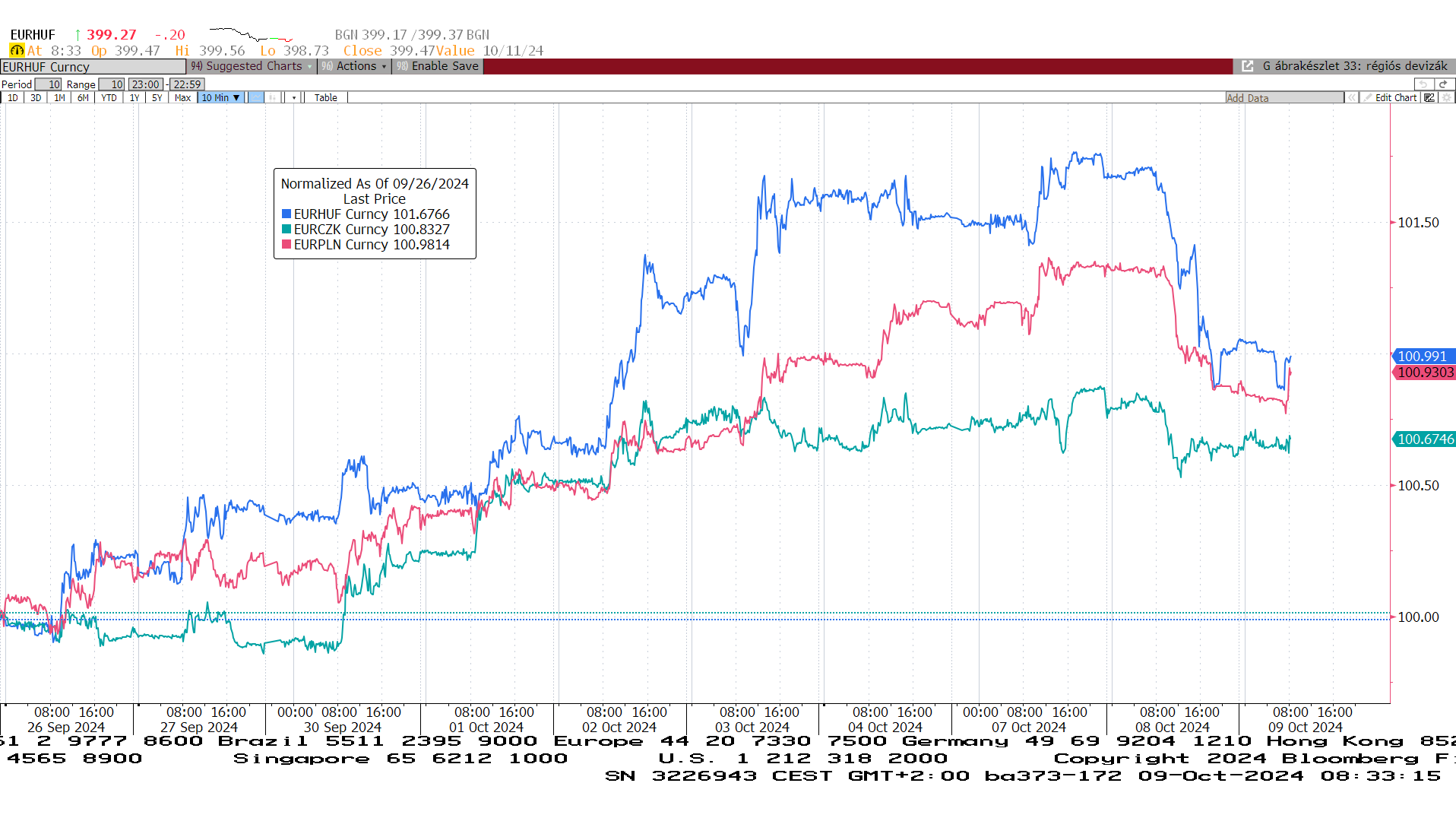Screen dimensions: 1456x818
Task: Click the pink EURPLN legend color swatch
Action: tap(286, 244)
